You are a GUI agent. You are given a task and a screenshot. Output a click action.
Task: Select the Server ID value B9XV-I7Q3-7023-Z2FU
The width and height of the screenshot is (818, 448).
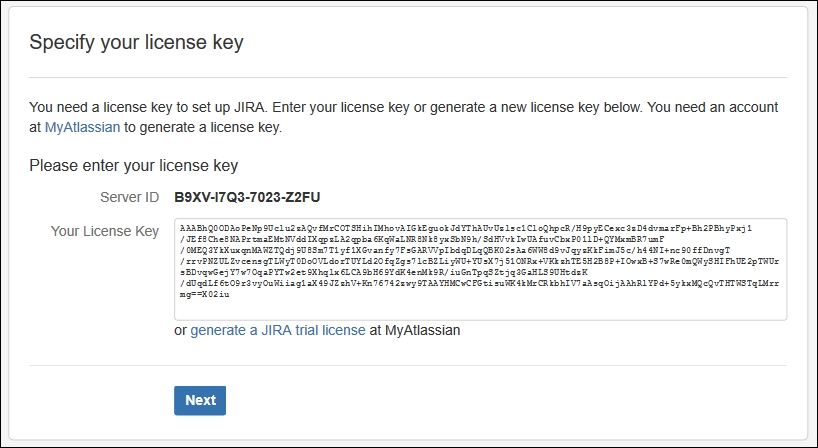tap(247, 197)
